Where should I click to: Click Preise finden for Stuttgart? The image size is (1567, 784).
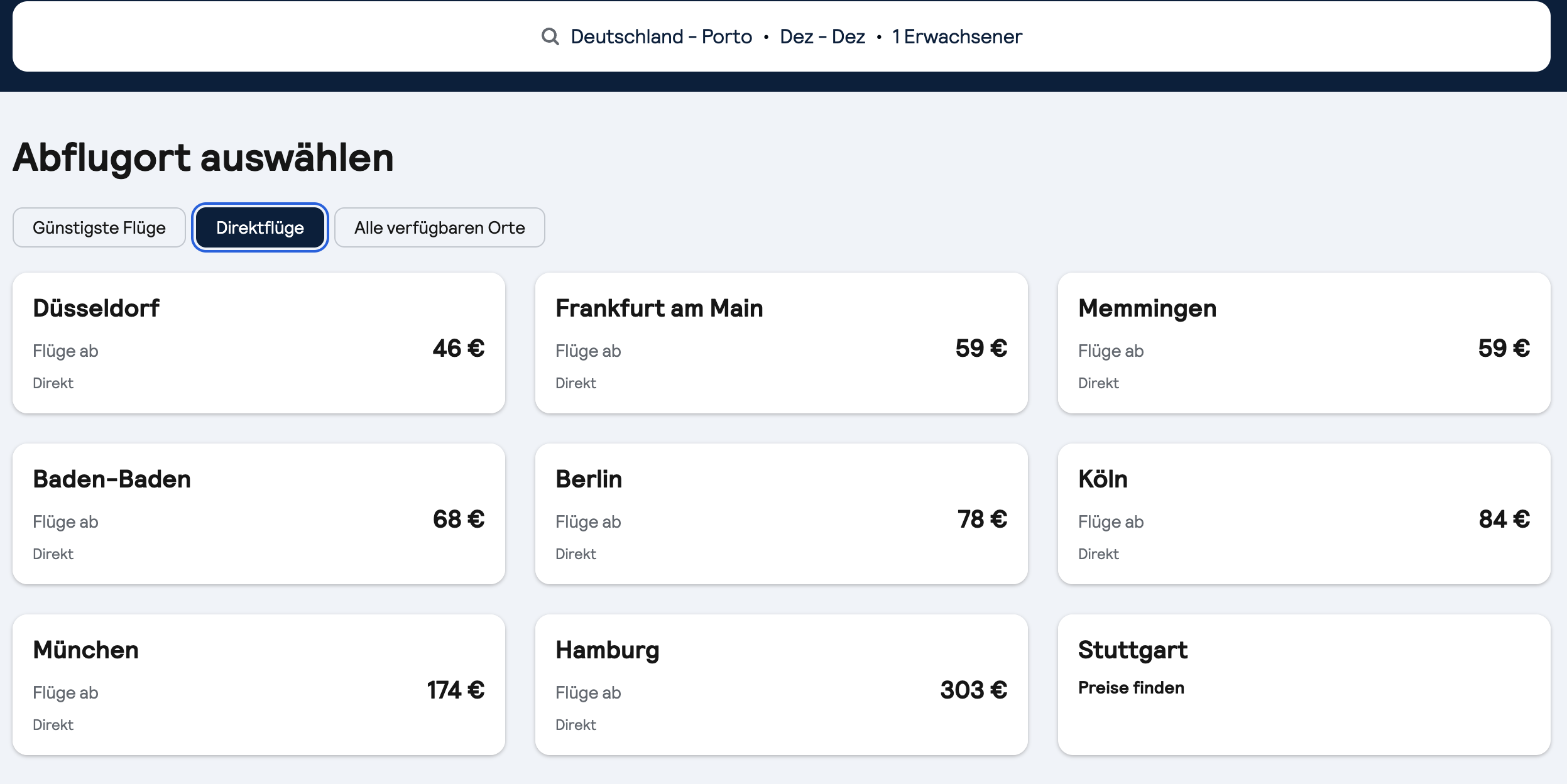(1131, 688)
